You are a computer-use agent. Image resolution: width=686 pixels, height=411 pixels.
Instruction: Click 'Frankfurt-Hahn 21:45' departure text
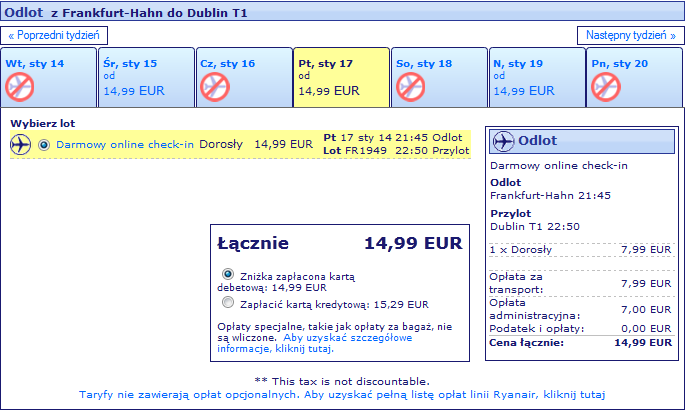[550, 196]
